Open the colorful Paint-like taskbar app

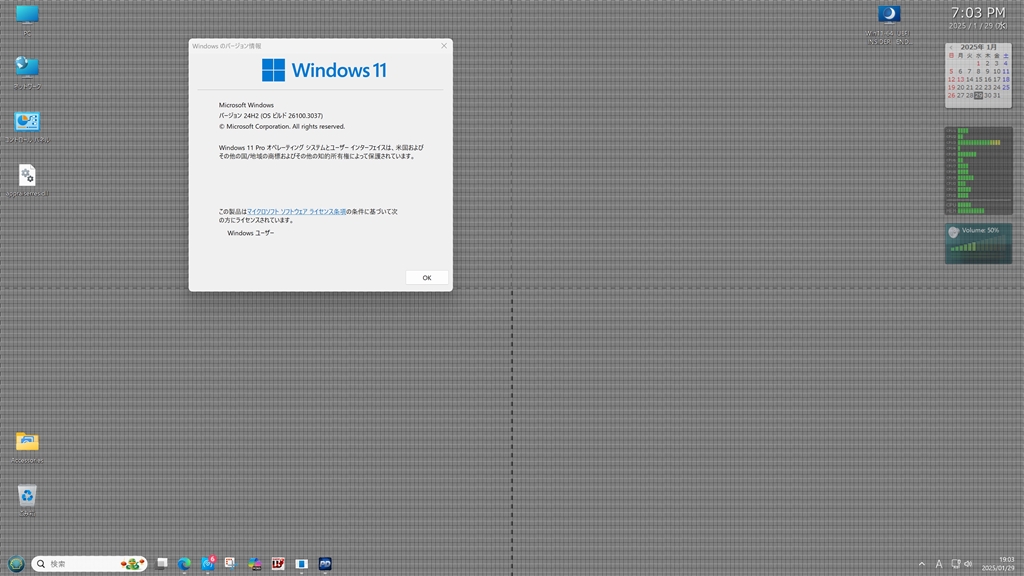click(255, 564)
